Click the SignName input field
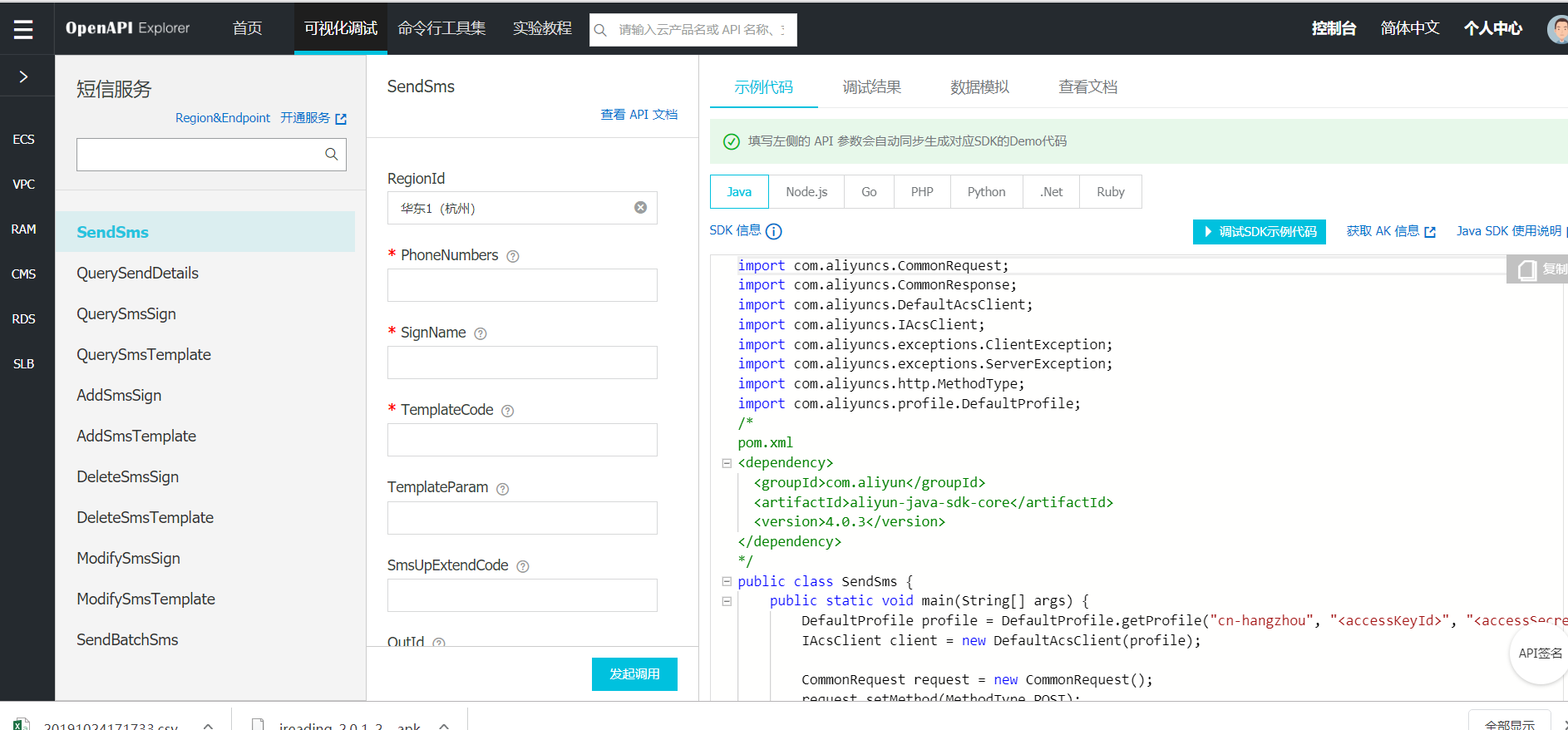1568x730 pixels. pos(522,363)
